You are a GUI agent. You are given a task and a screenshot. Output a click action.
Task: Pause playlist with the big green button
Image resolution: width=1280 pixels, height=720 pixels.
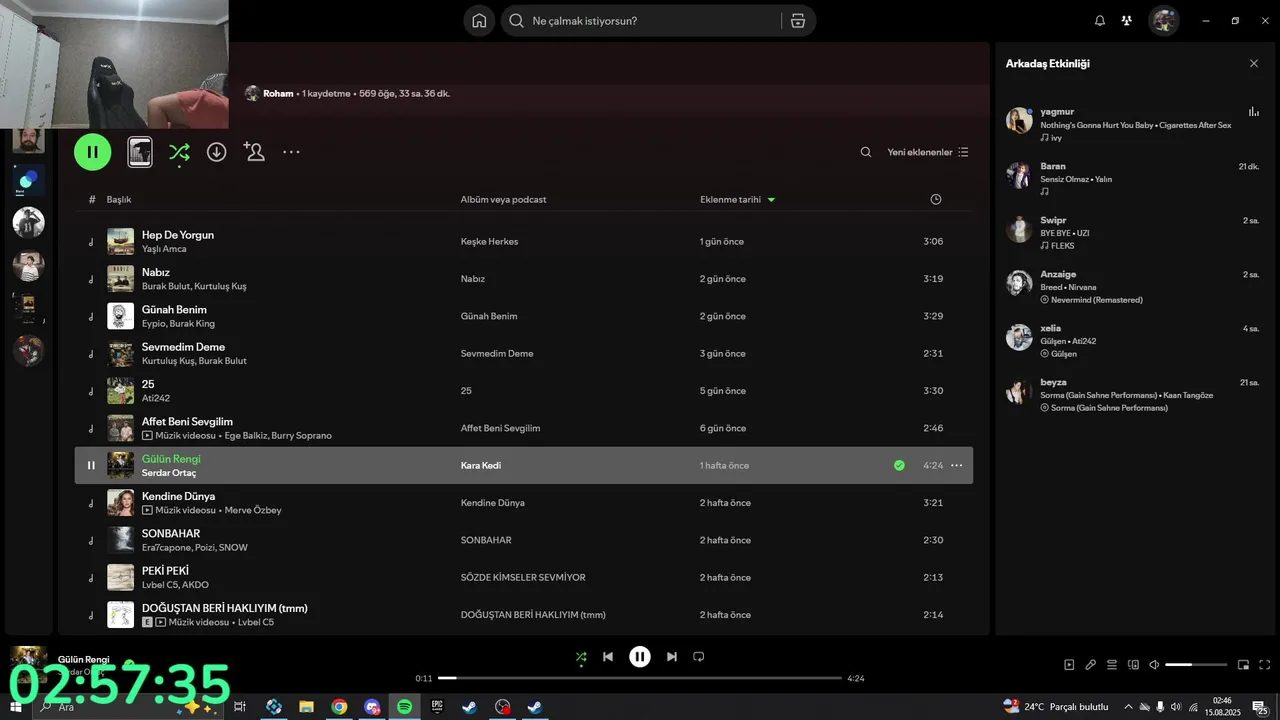pyautogui.click(x=92, y=152)
